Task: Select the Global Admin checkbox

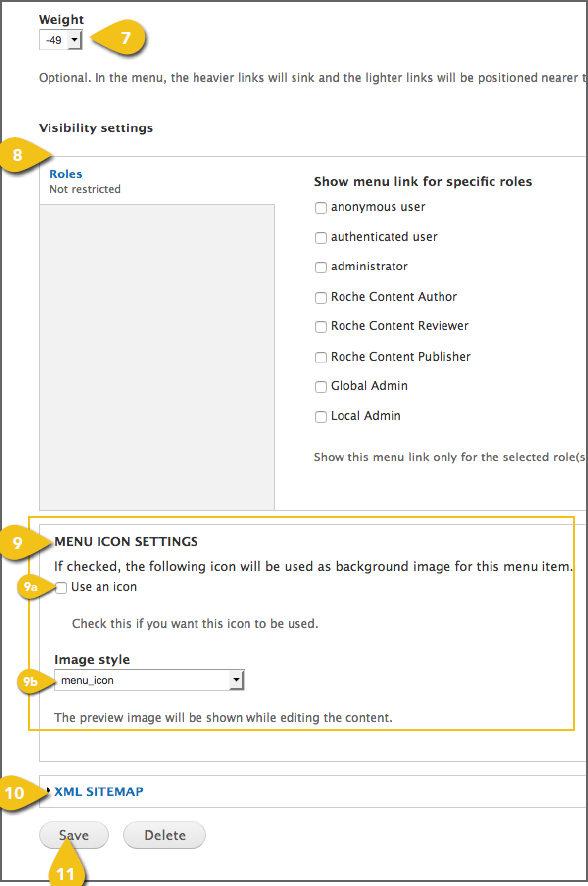Action: [321, 387]
